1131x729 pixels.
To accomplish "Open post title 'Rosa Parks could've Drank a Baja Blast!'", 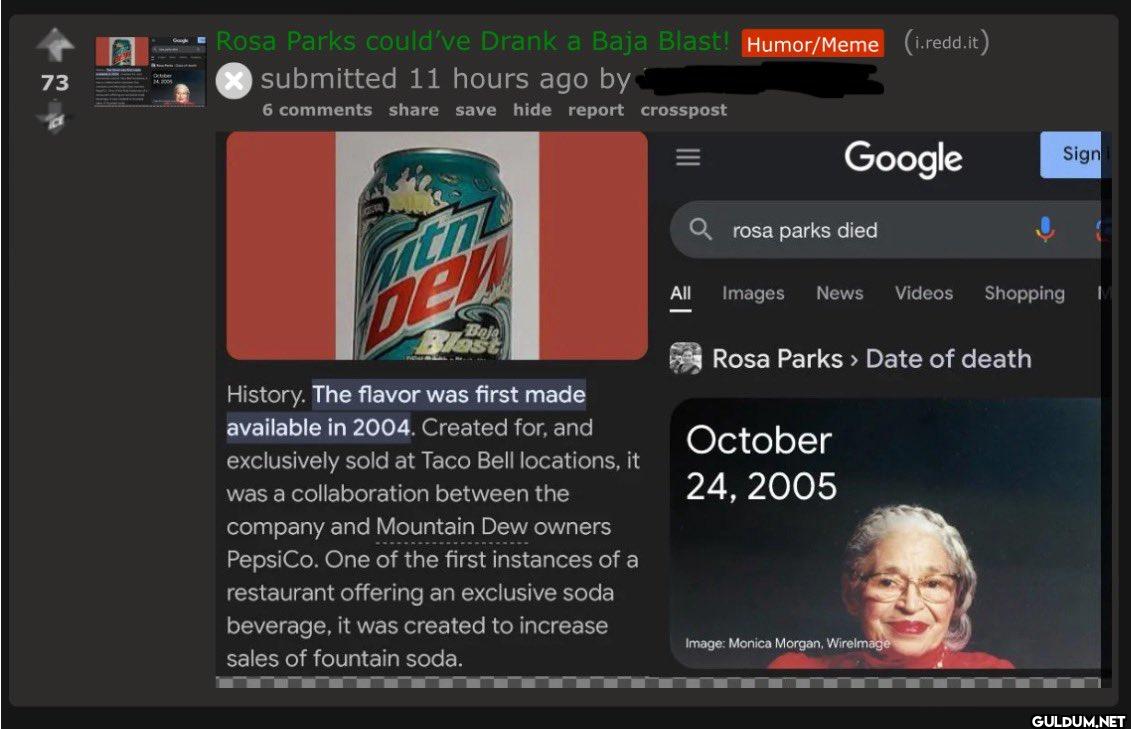I will 472,41.
